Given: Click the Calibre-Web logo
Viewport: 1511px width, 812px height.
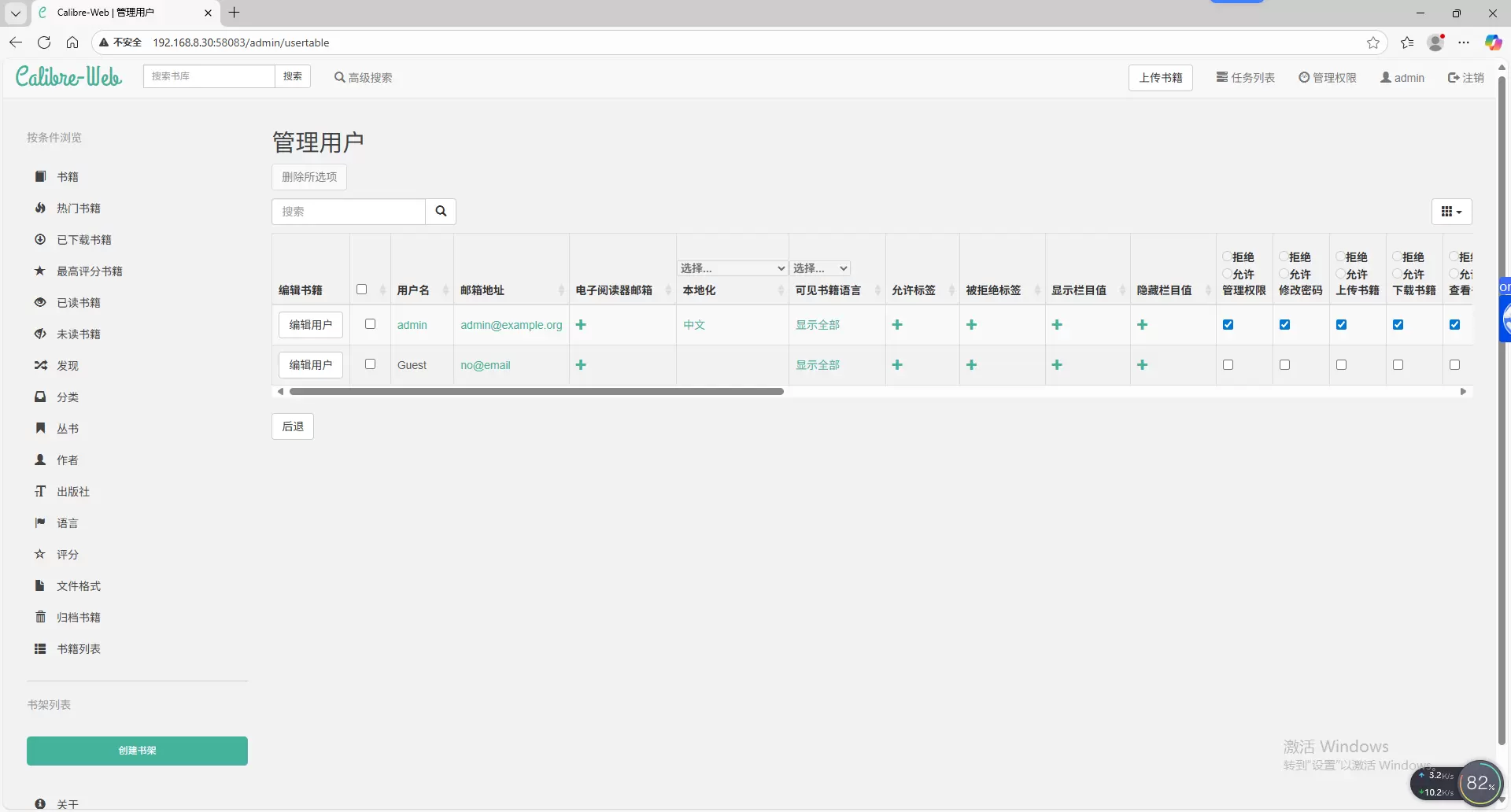Looking at the screenshot, I should [68, 76].
